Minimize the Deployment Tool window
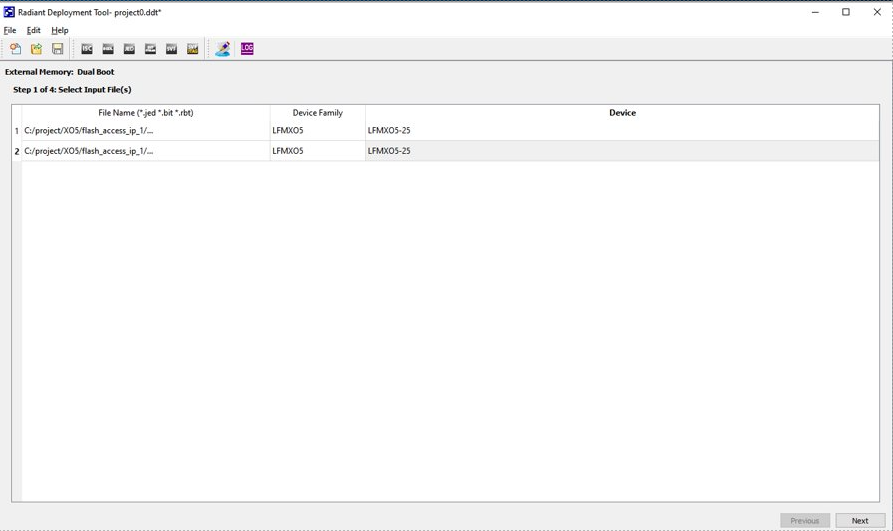The width and height of the screenshot is (893, 531). pyautogui.click(x=815, y=12)
